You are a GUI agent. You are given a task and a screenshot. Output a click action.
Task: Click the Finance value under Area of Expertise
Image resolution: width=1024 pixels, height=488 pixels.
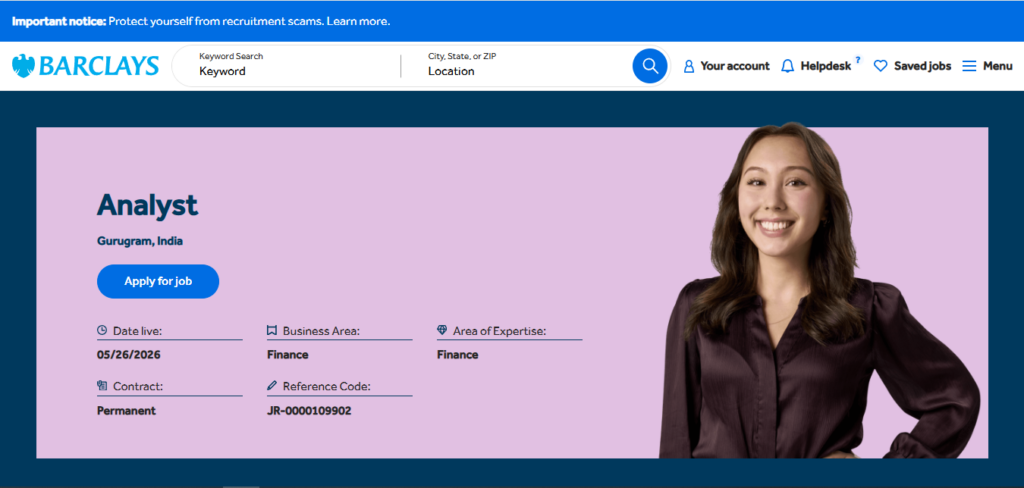tap(457, 355)
